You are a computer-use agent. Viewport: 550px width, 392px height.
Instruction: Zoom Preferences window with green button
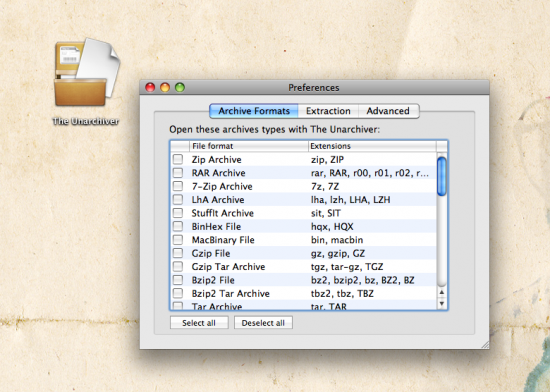[x=180, y=87]
